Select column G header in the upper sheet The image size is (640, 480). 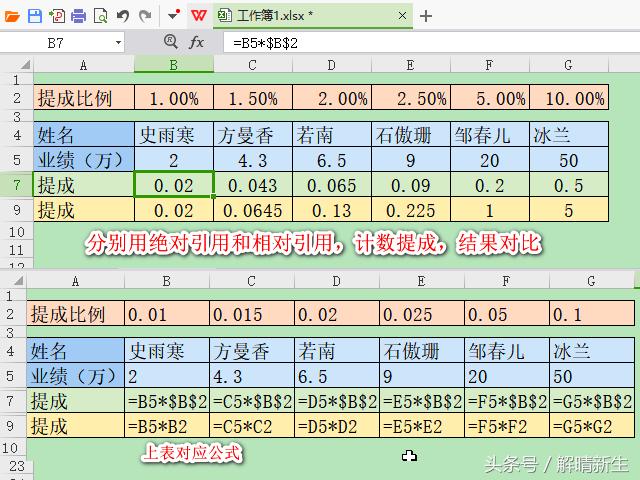(569, 65)
